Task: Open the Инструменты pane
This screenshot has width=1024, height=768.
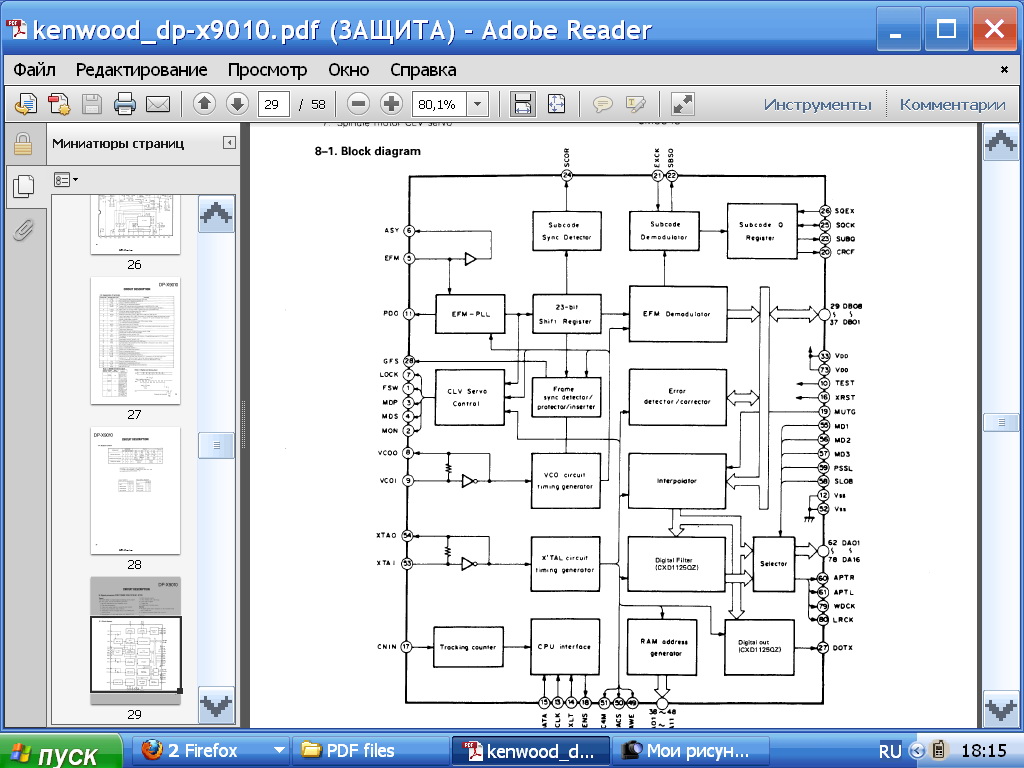Action: coord(817,104)
